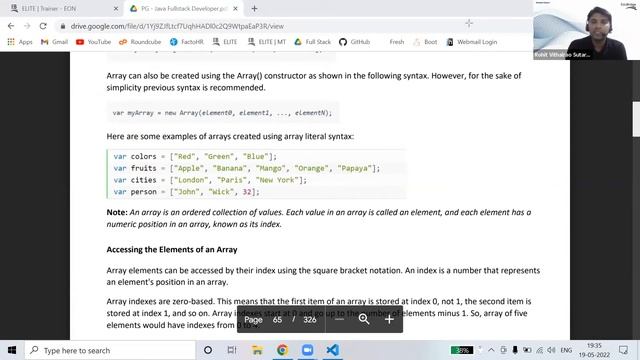This screenshot has height=360, width=640.
Task: Click the ENG language indicator
Action: pyautogui.click(x=566, y=350)
